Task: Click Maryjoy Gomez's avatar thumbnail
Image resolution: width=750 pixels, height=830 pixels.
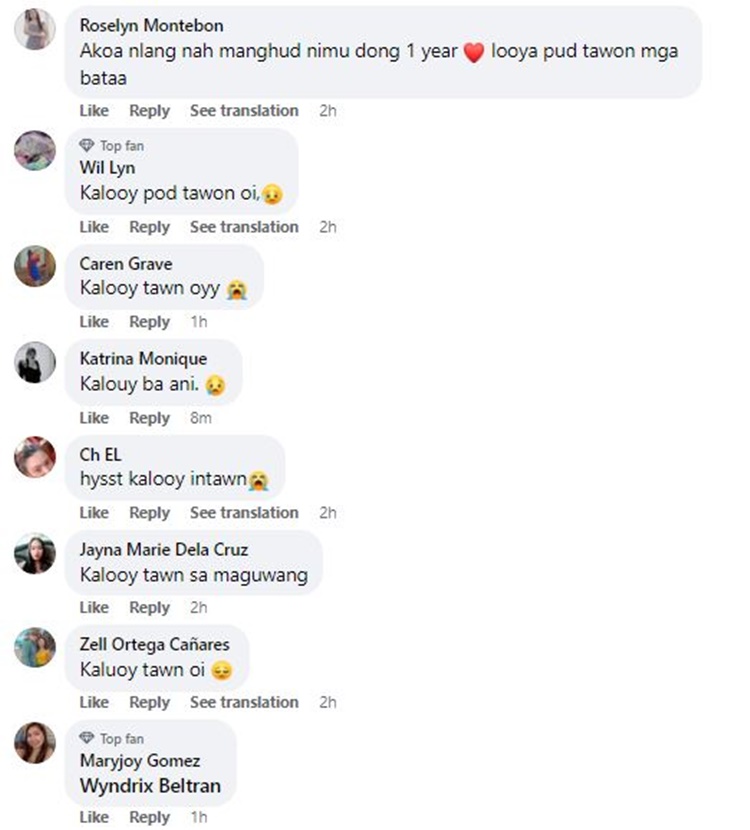Action: coord(35,743)
